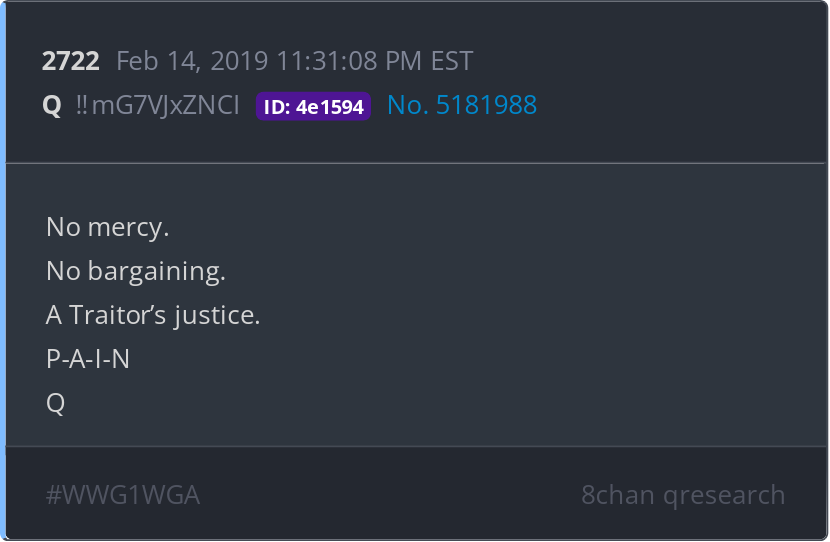
Task: Click blank footer space between hashtag and 8chan
Action: coord(390,495)
